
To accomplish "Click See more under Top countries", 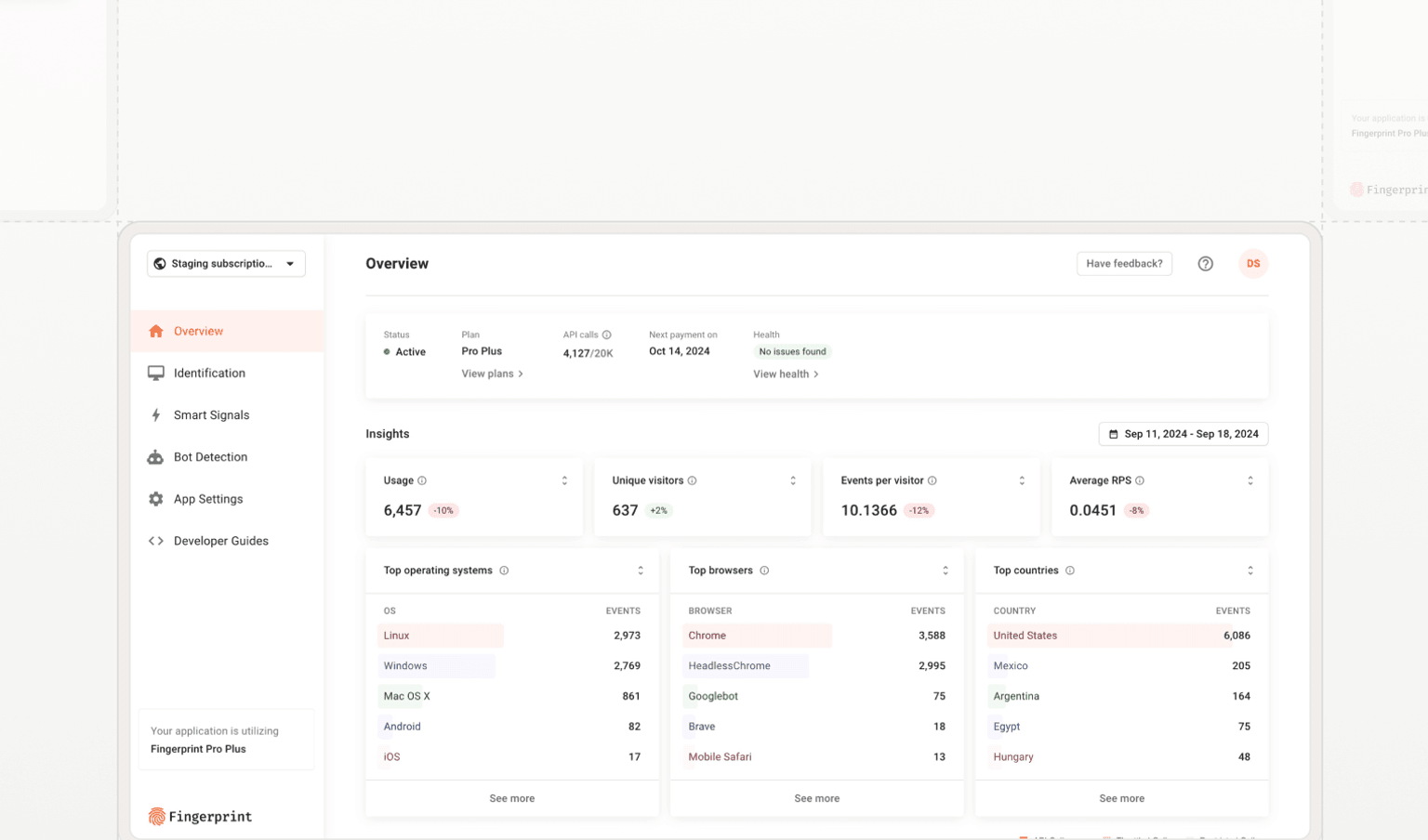I will click(x=1121, y=798).
